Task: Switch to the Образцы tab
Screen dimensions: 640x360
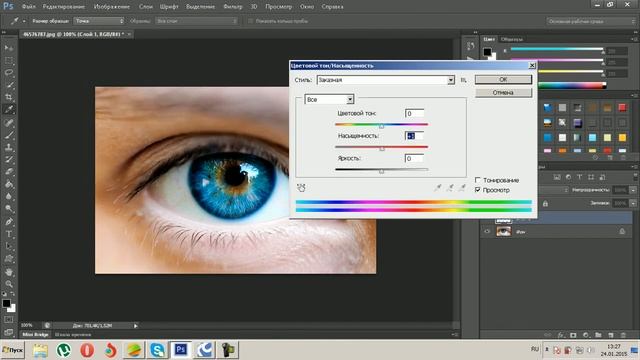Action: [x=511, y=39]
